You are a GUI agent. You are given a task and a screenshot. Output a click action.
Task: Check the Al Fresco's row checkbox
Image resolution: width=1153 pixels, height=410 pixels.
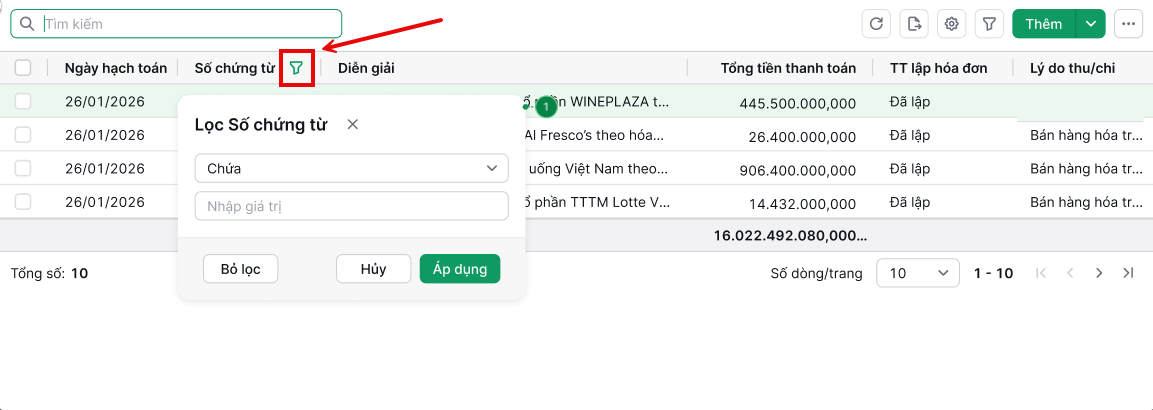pos(23,135)
